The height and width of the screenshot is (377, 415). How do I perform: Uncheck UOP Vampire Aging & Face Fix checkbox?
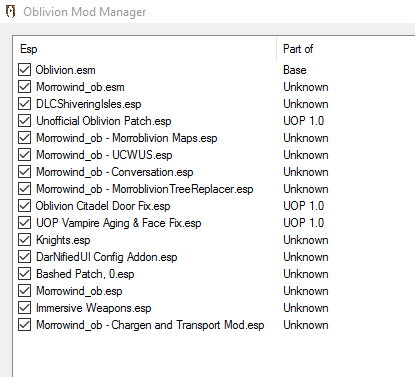tap(24, 223)
